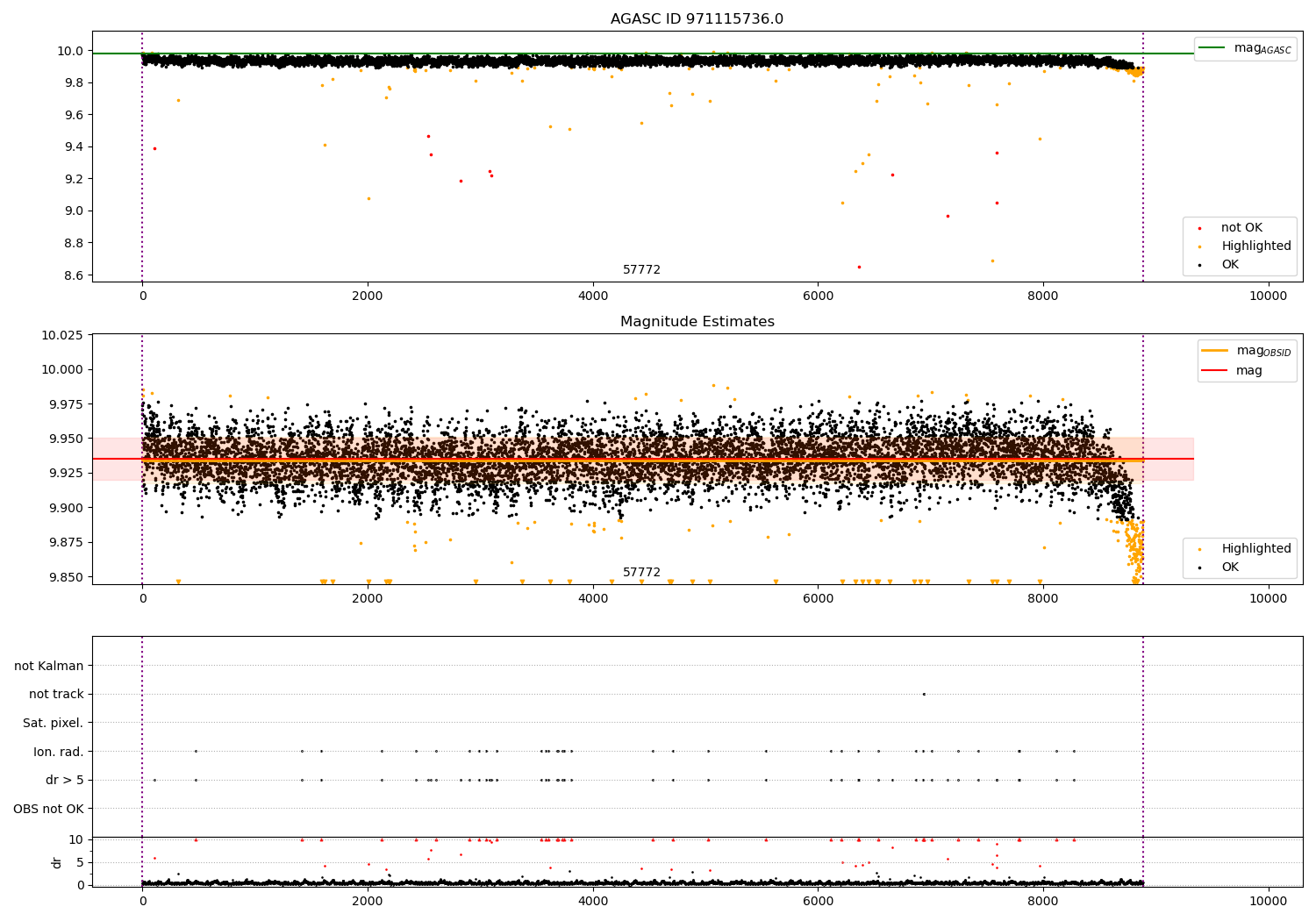1316x921 pixels.
Task: Click the '8.6' y-tick of top plot
Action: pyautogui.click(x=75, y=275)
